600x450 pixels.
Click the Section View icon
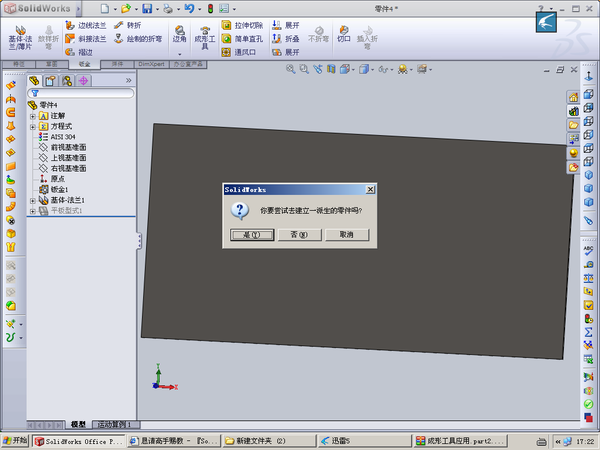(331, 69)
